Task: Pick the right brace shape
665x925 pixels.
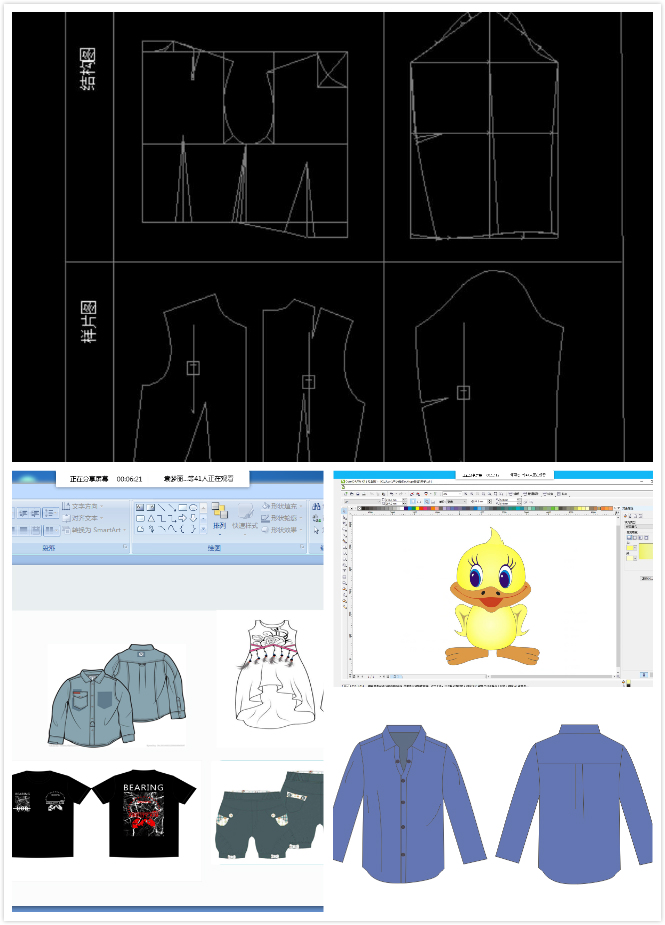Action: pyautogui.click(x=193, y=529)
